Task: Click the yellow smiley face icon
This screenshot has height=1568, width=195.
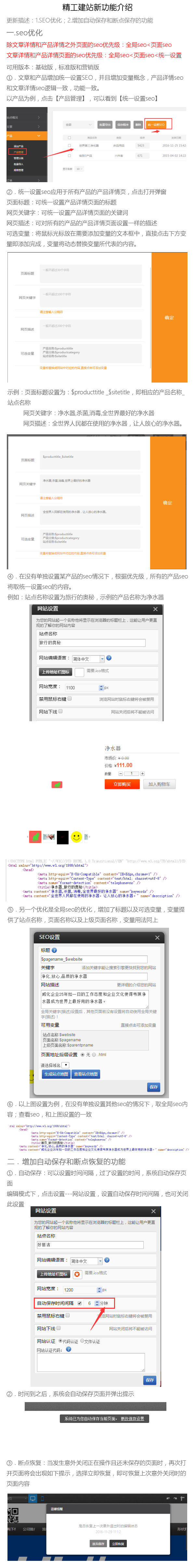Action: 77,837
